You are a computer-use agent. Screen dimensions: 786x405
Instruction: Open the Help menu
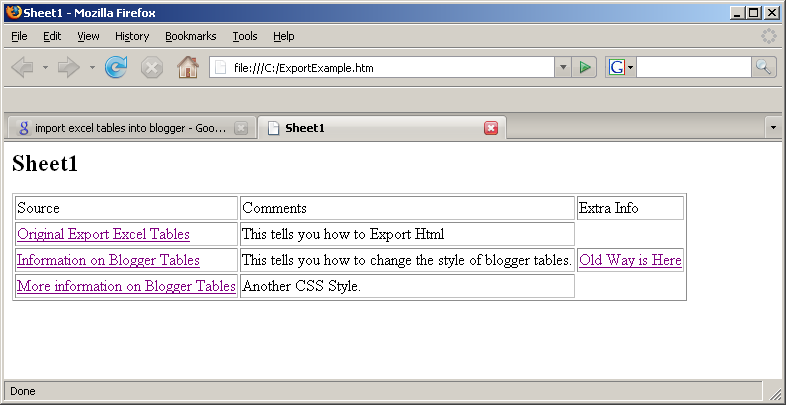(x=284, y=36)
